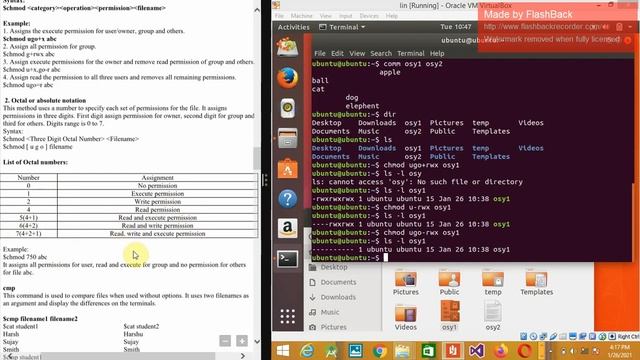
Task: Open Ubuntu Software from the dock
Action: point(287,168)
